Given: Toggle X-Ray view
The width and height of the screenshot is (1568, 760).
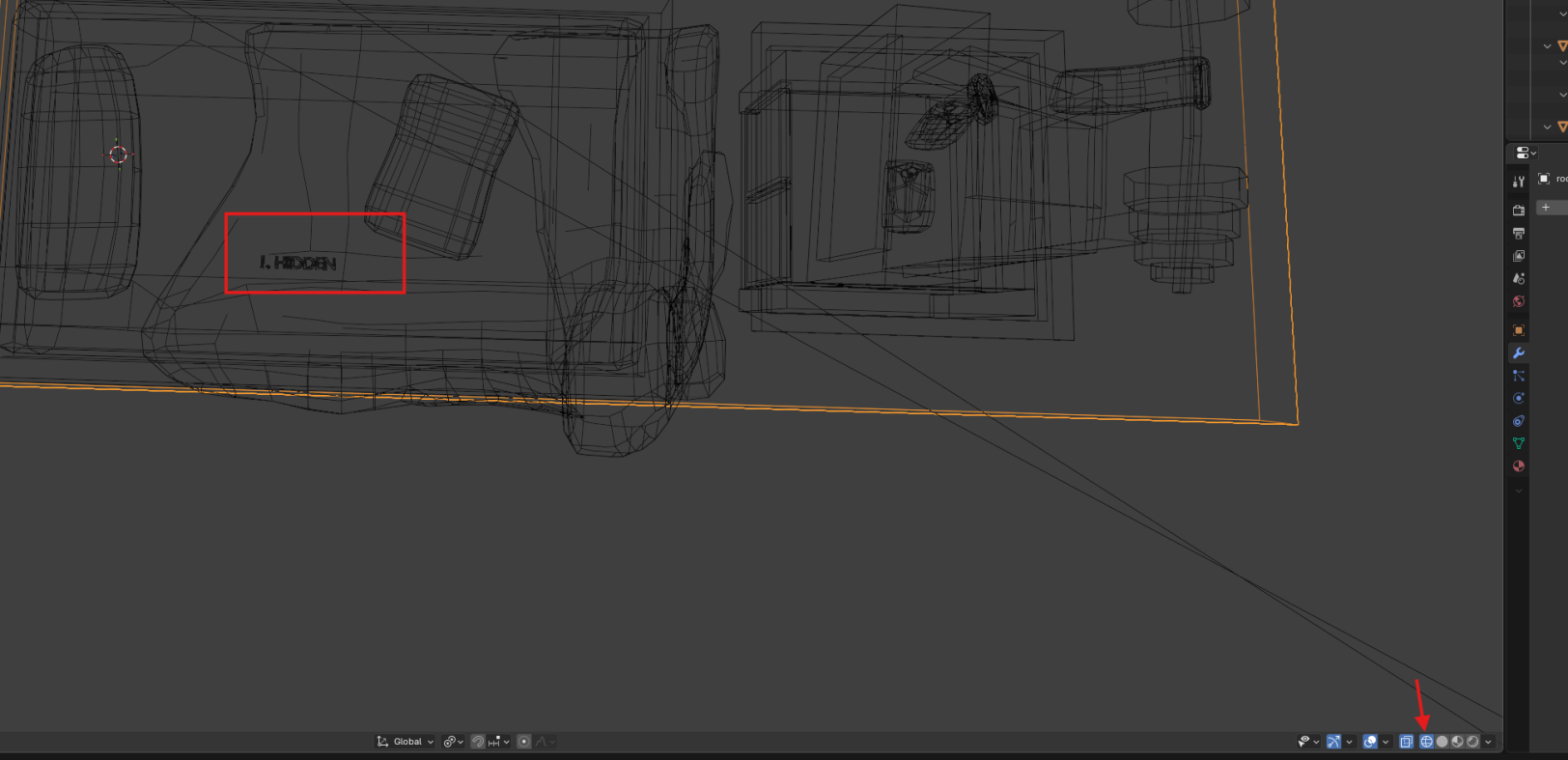Looking at the screenshot, I should [1406, 742].
